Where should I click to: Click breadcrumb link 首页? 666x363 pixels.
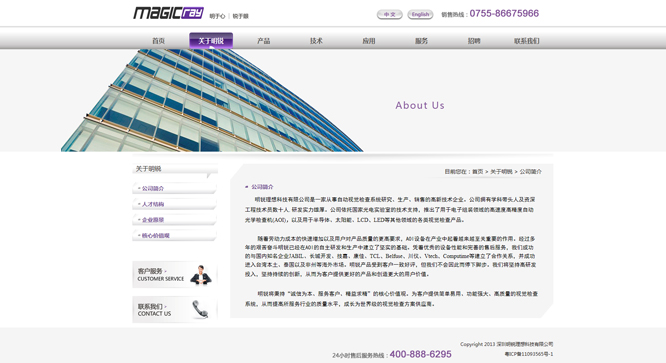click(x=478, y=172)
